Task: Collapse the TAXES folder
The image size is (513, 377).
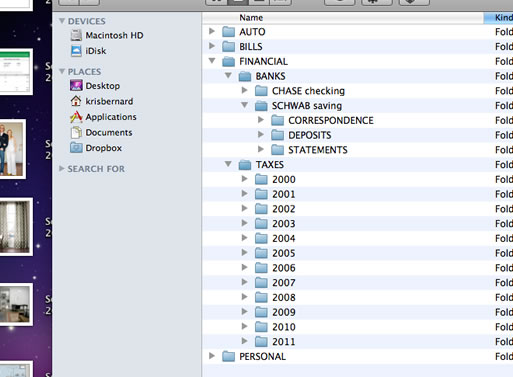Action: (x=228, y=164)
